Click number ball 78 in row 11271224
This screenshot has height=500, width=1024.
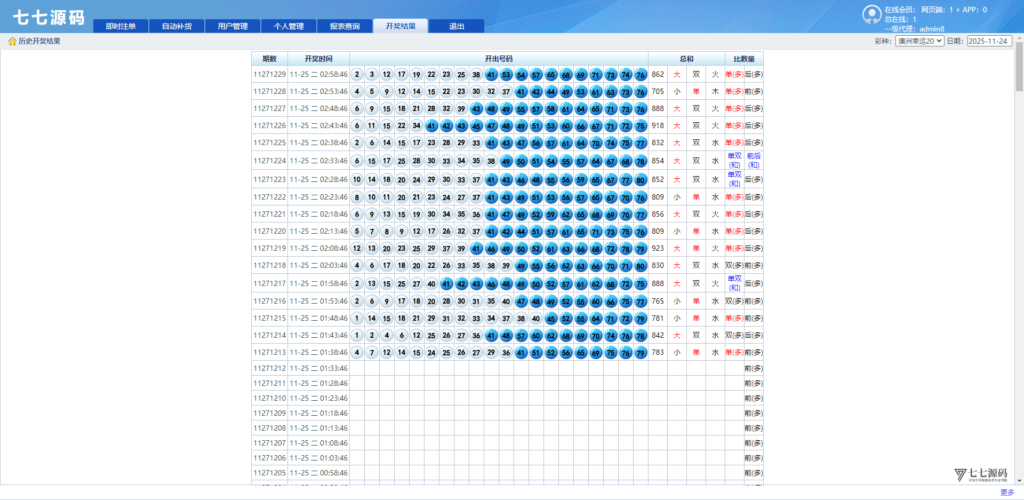641,161
